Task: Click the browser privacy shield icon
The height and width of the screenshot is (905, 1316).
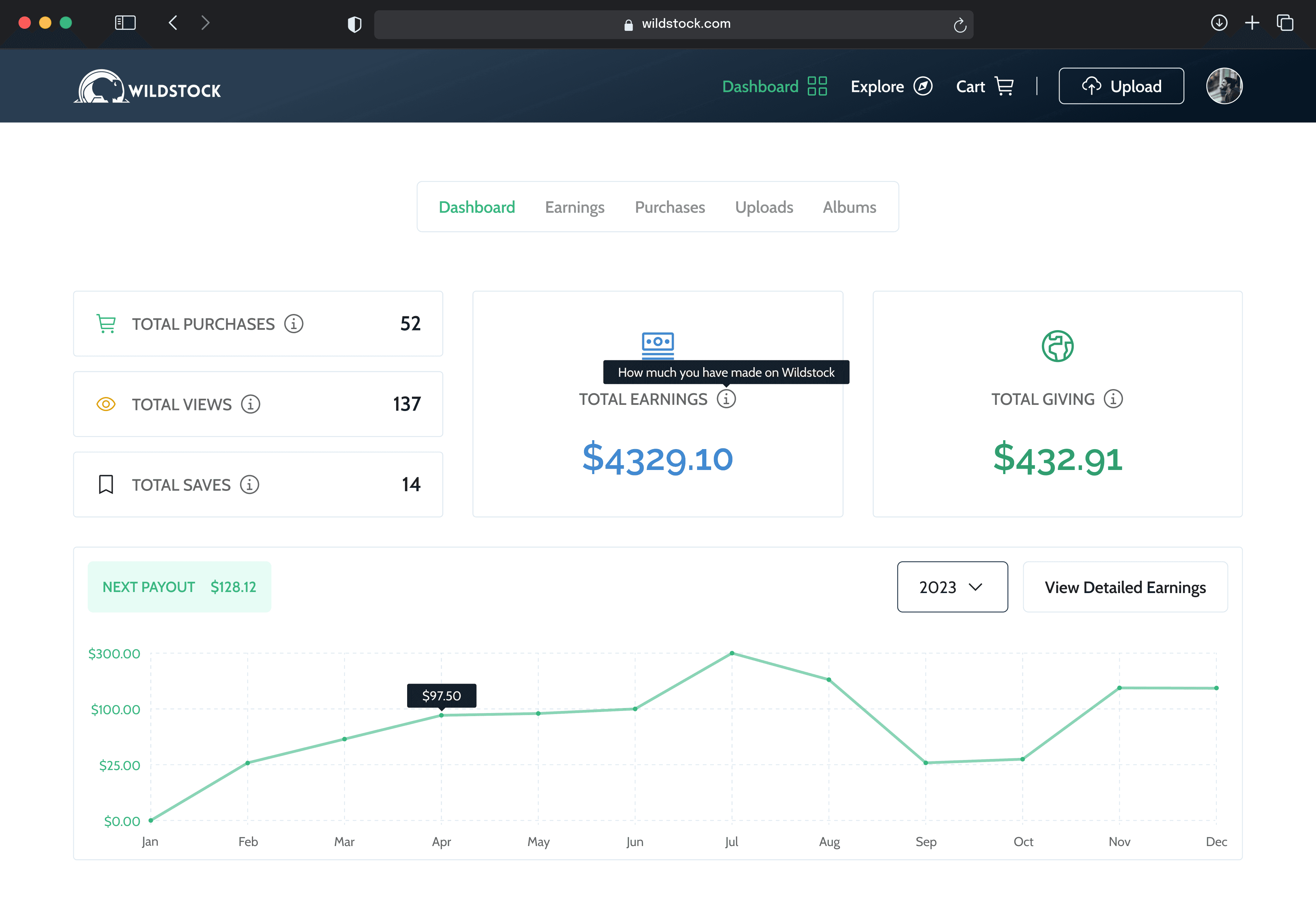Action: coord(355,24)
